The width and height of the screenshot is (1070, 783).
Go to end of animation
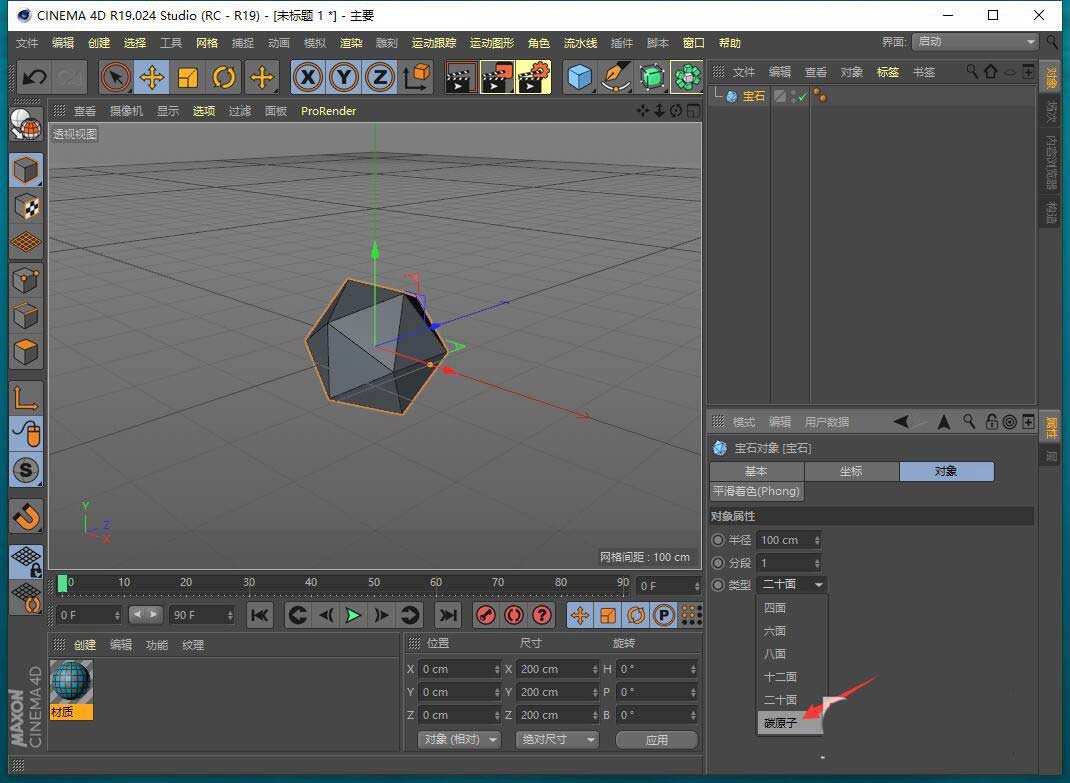click(x=448, y=616)
